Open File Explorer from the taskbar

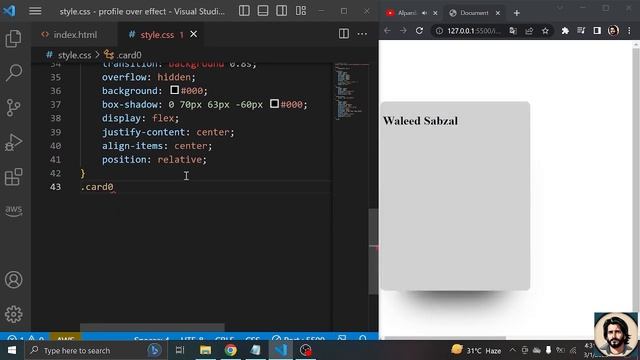(205, 350)
